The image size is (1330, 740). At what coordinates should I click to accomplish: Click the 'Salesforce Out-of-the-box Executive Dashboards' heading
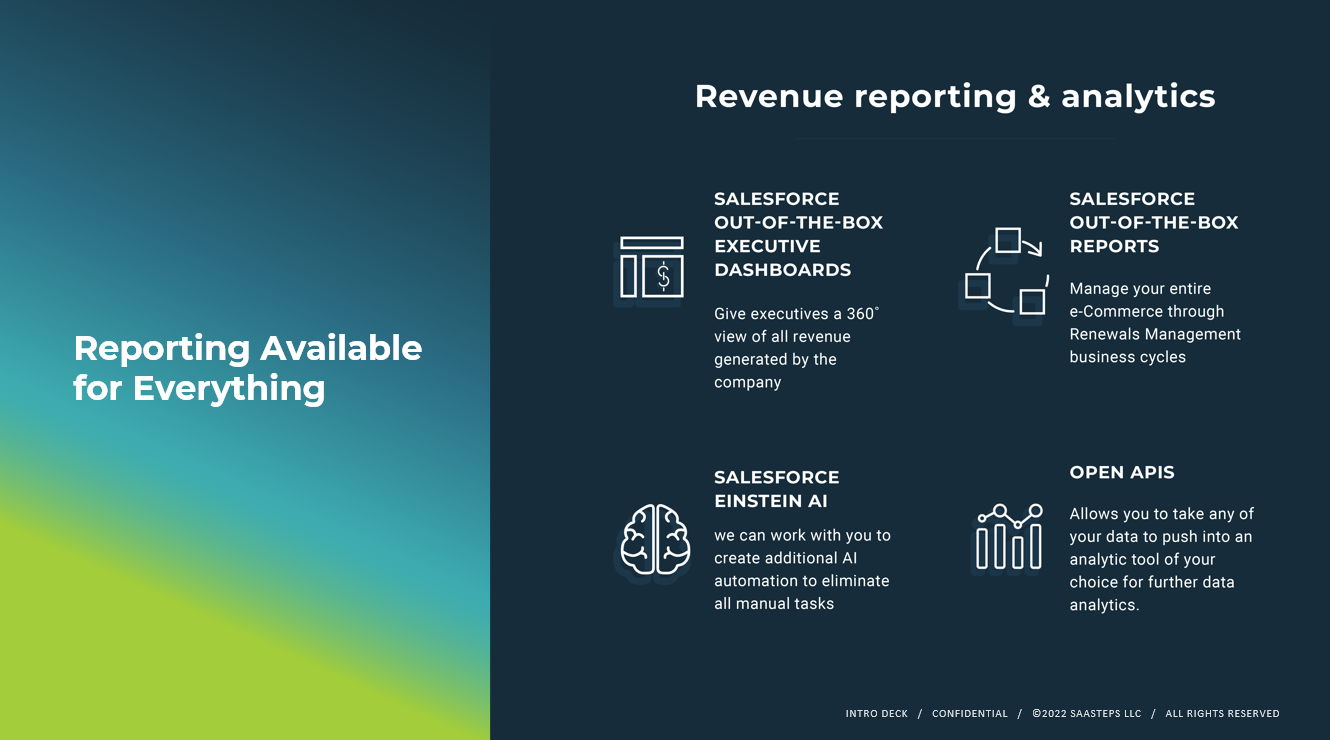pos(798,234)
